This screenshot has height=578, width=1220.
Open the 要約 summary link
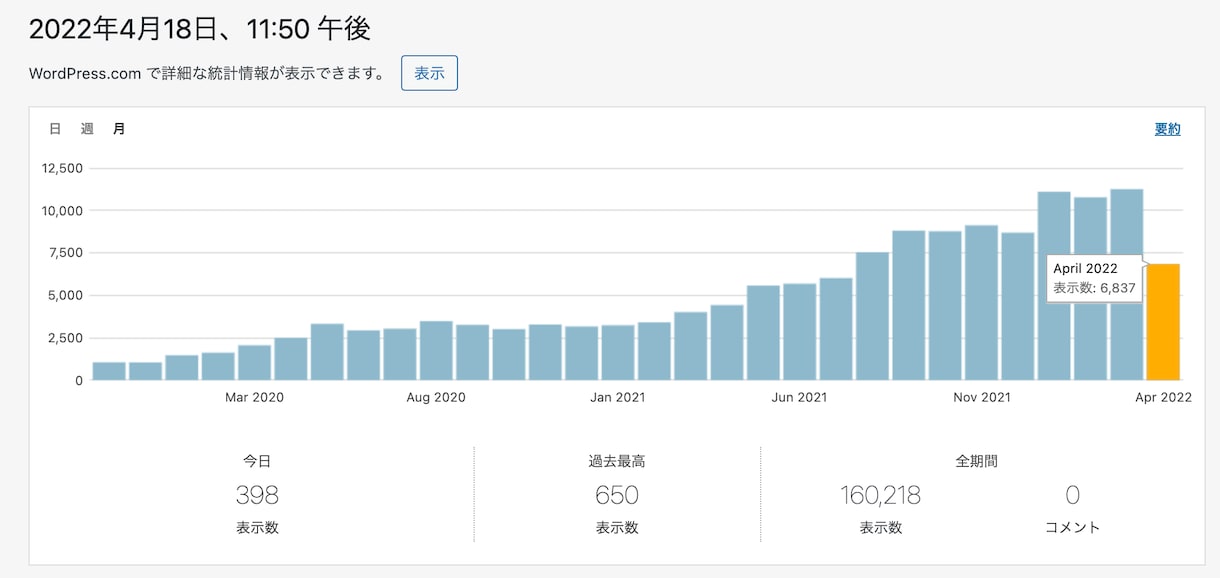tap(1167, 129)
